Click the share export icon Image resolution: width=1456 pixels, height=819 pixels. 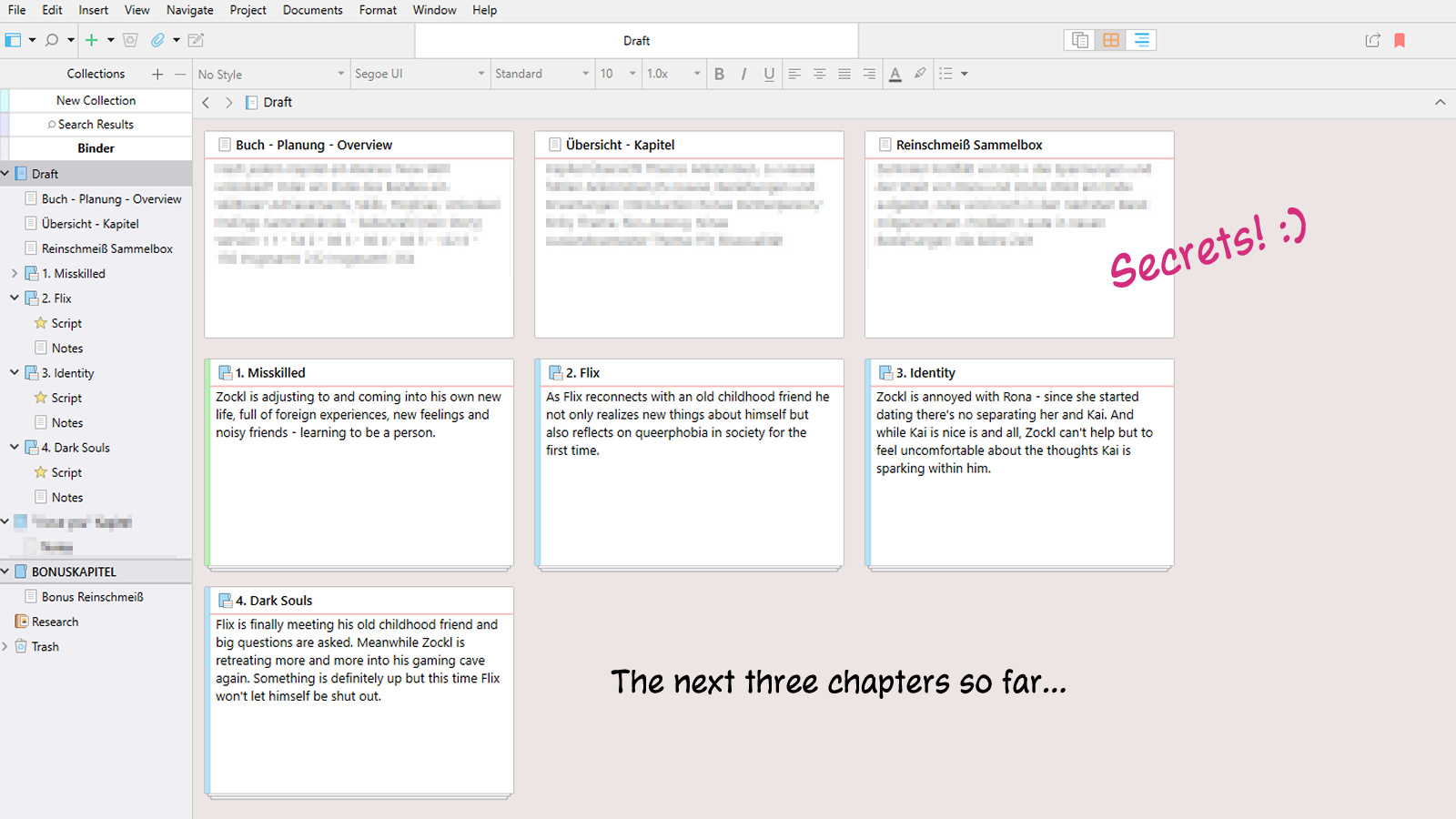1373,40
